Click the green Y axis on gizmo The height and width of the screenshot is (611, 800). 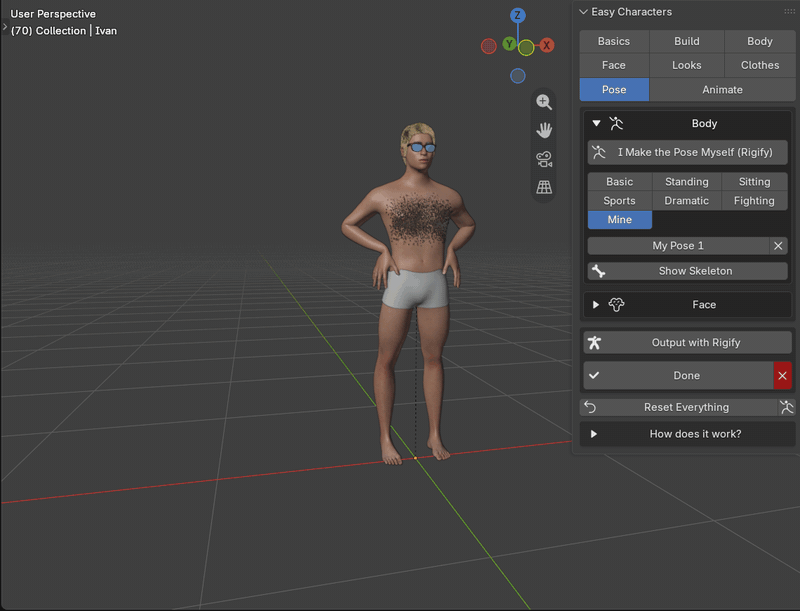(509, 44)
